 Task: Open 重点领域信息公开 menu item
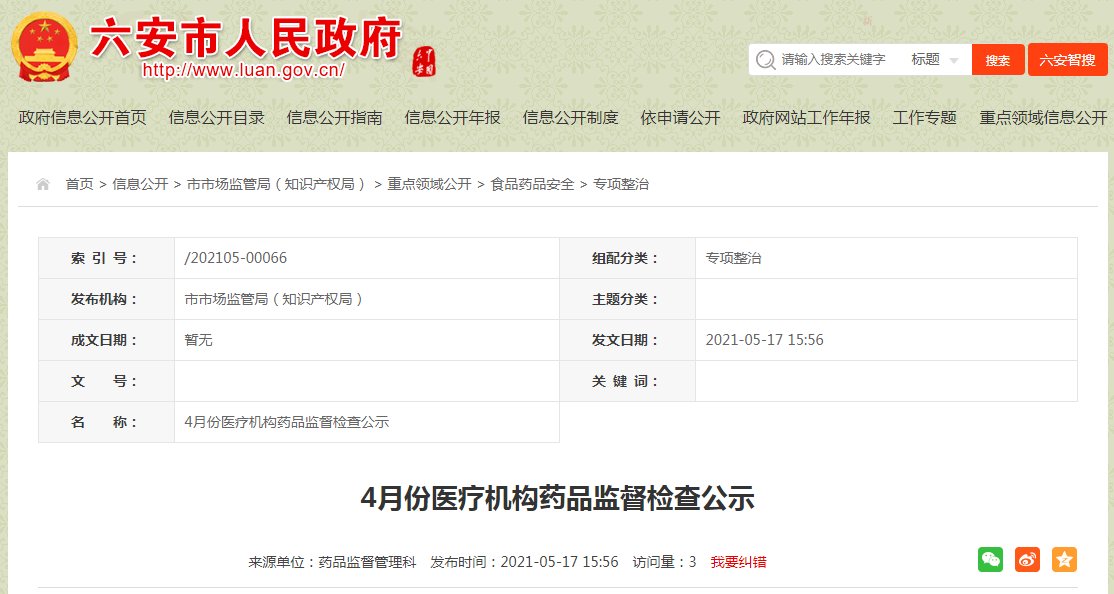1044,118
